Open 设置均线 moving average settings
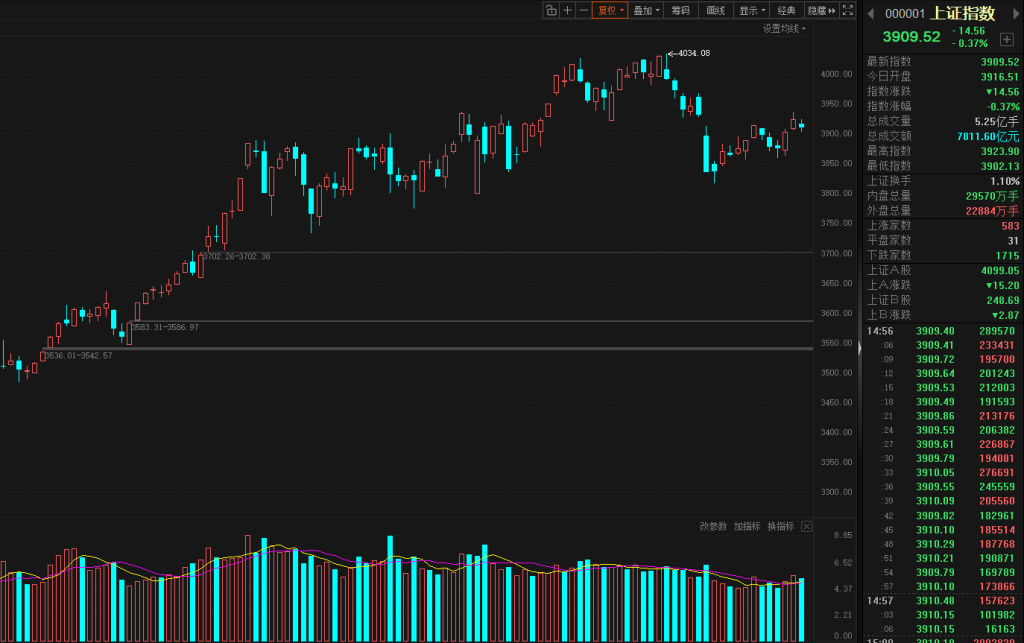This screenshot has height=643, width=1024. [x=784, y=29]
